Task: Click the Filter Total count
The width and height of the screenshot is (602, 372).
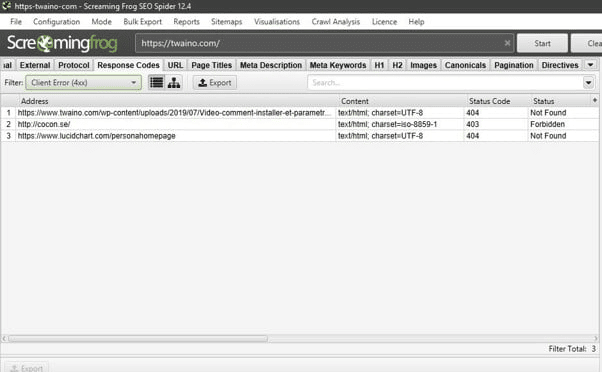Action: (x=572, y=349)
